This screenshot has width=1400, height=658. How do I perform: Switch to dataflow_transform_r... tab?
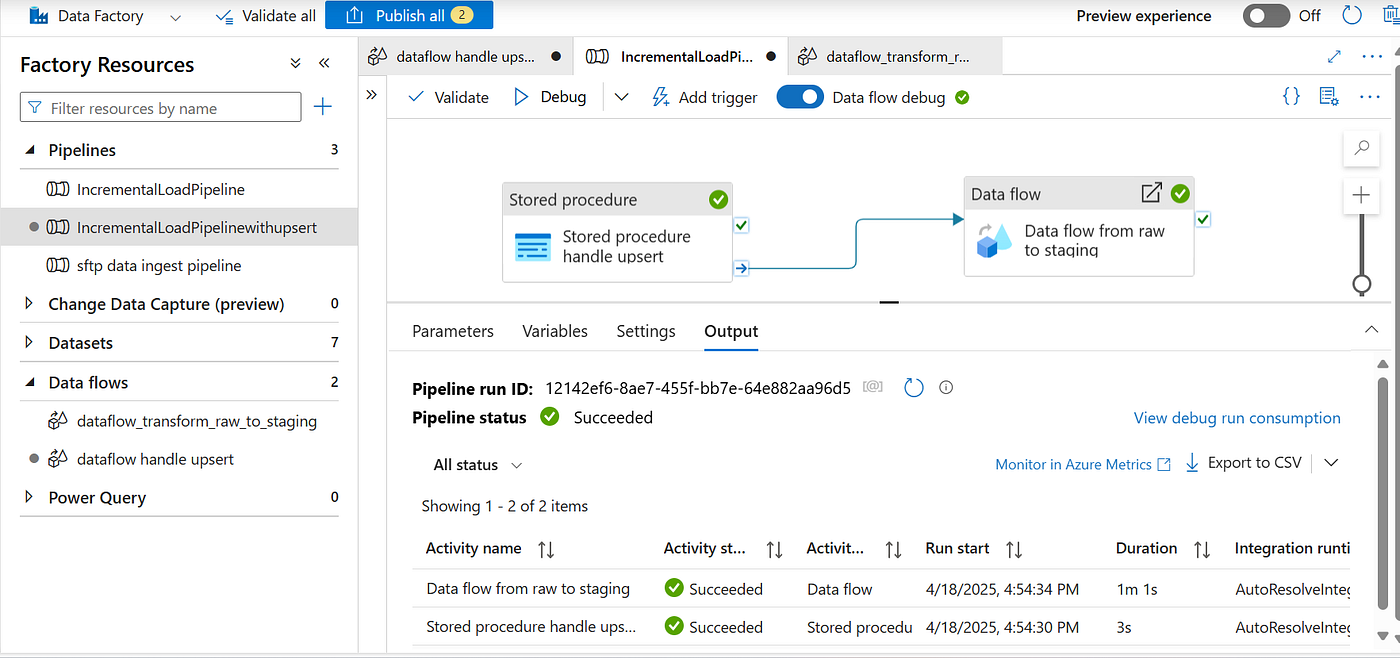coord(895,57)
